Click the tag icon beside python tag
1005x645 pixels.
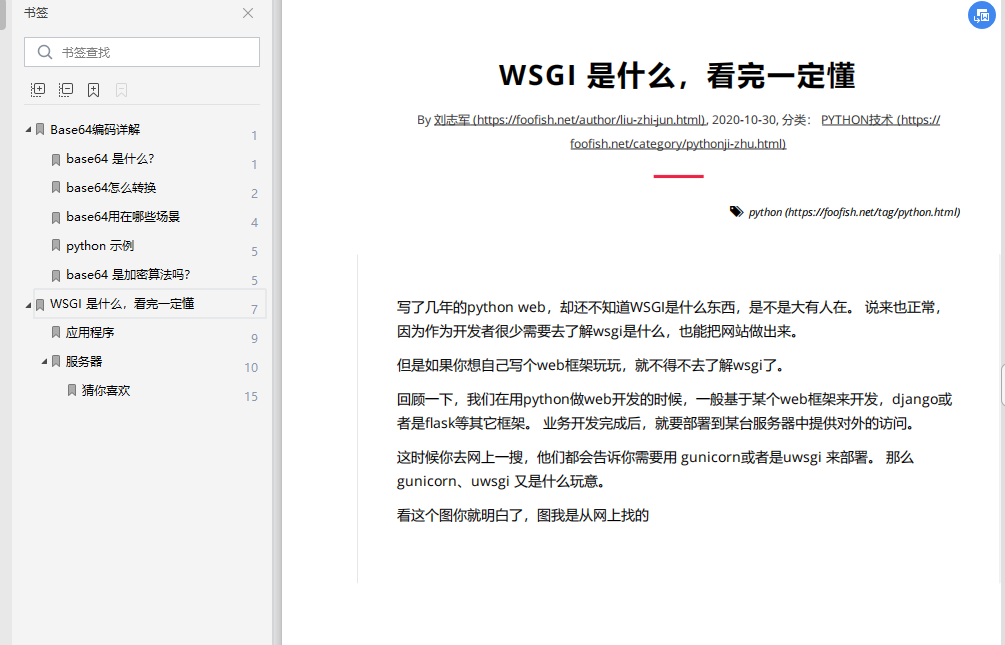point(737,212)
